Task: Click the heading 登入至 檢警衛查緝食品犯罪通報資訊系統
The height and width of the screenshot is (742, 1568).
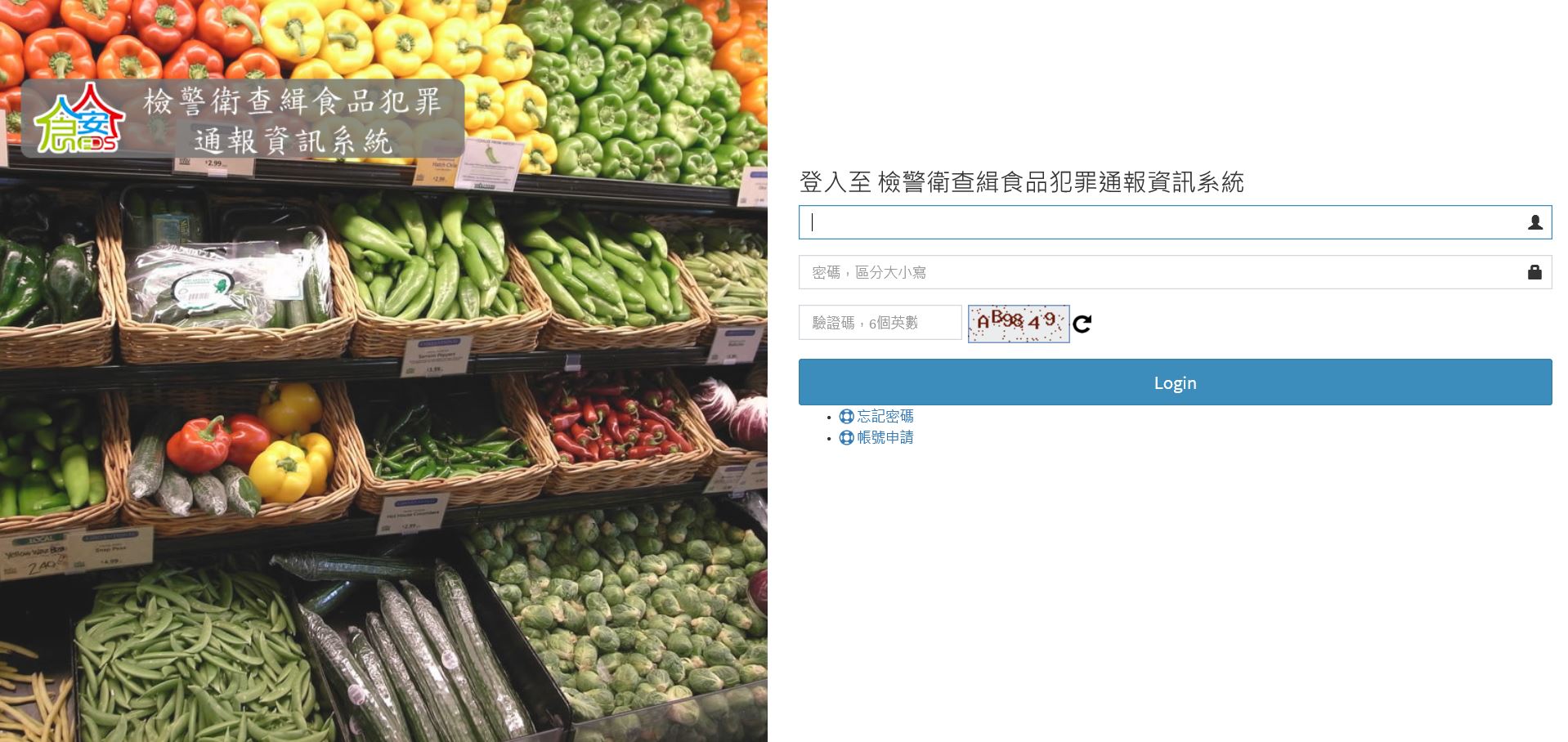Action: 1021,182
